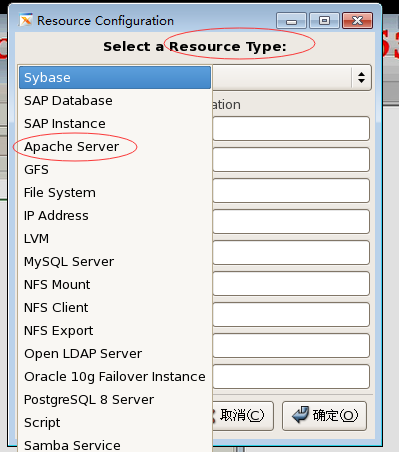Click the 取消(C) cancel button
Screen dimensions: 399x452
[x=243, y=416]
